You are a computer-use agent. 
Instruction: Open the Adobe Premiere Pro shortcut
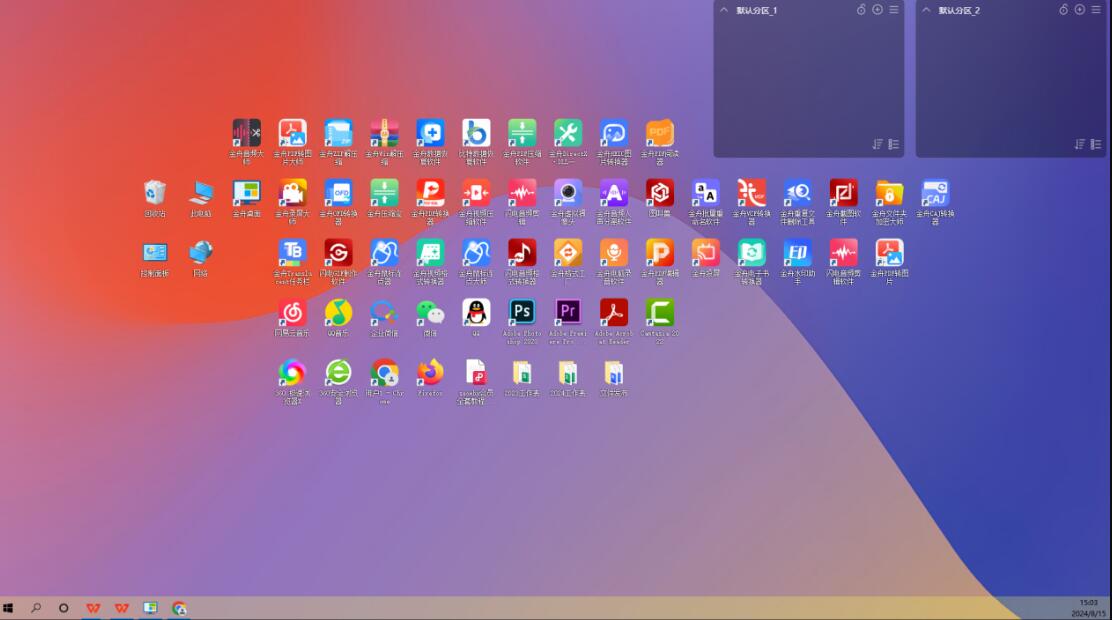point(568,312)
